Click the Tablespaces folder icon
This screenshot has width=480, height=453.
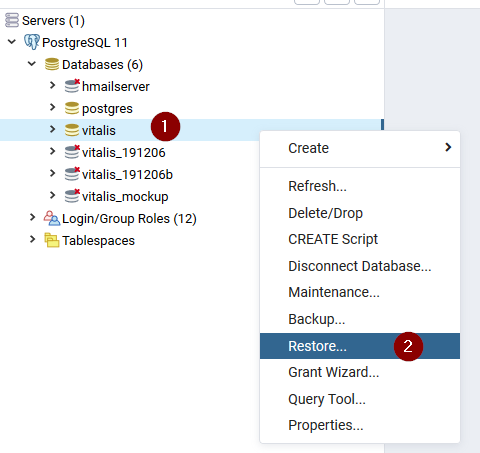click(x=52, y=240)
